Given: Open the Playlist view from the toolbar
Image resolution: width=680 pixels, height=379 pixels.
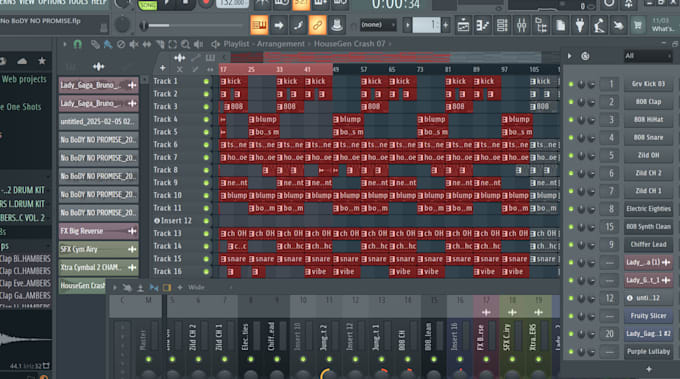Looking at the screenshot, I should [x=463, y=26].
